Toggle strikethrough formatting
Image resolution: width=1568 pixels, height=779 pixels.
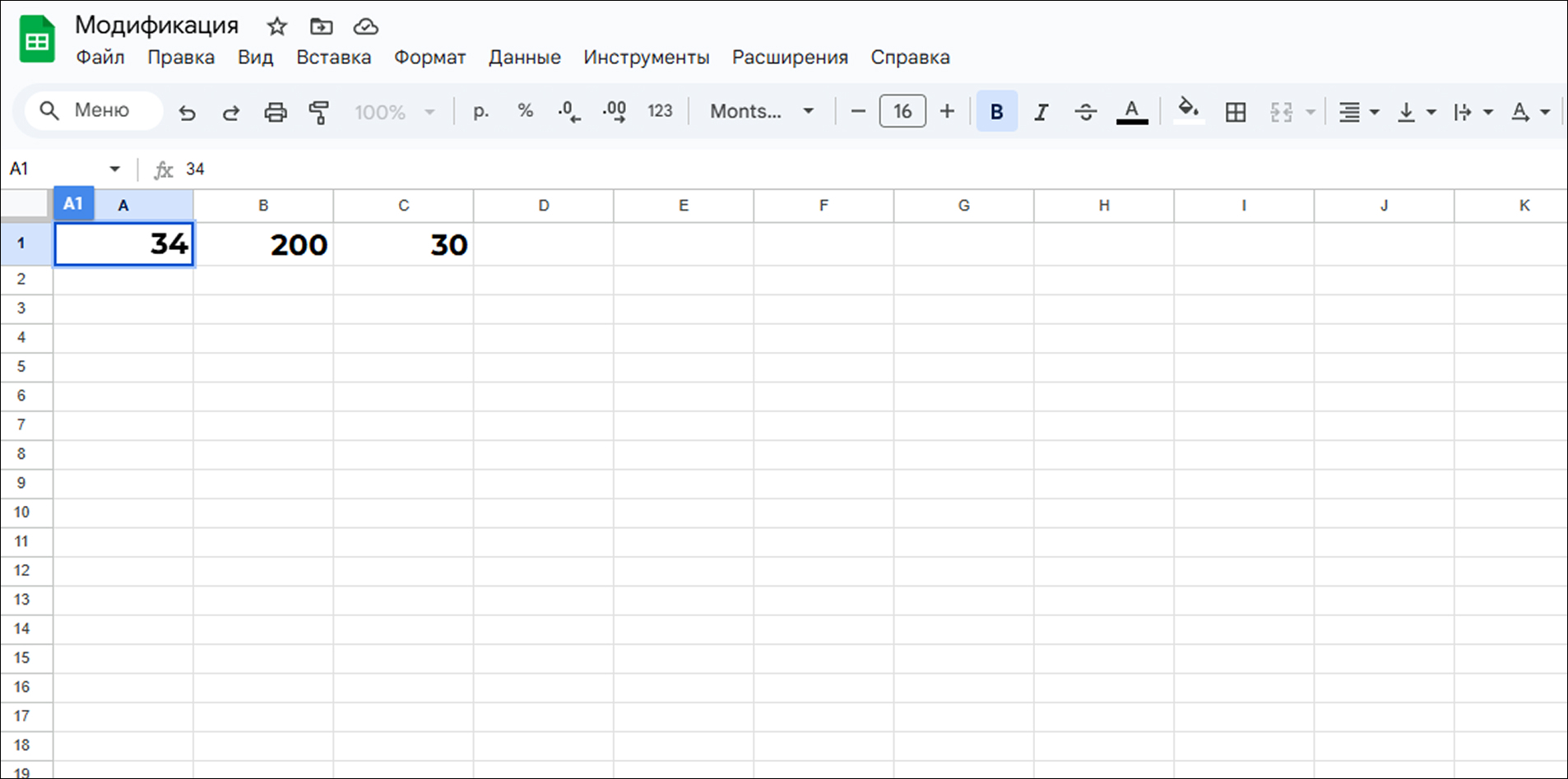1086,112
